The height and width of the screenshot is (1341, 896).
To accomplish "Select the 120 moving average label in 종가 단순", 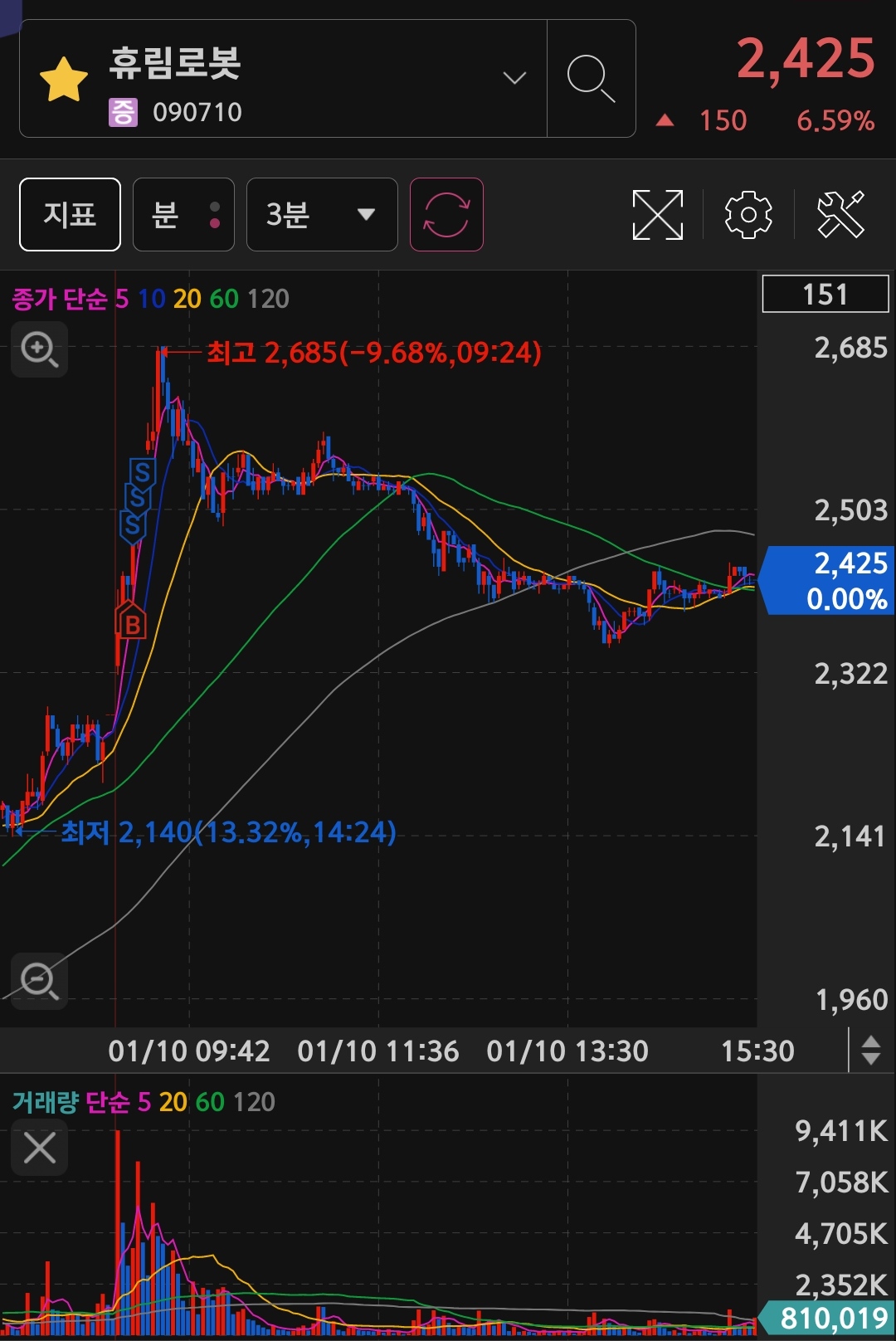I will [x=268, y=299].
